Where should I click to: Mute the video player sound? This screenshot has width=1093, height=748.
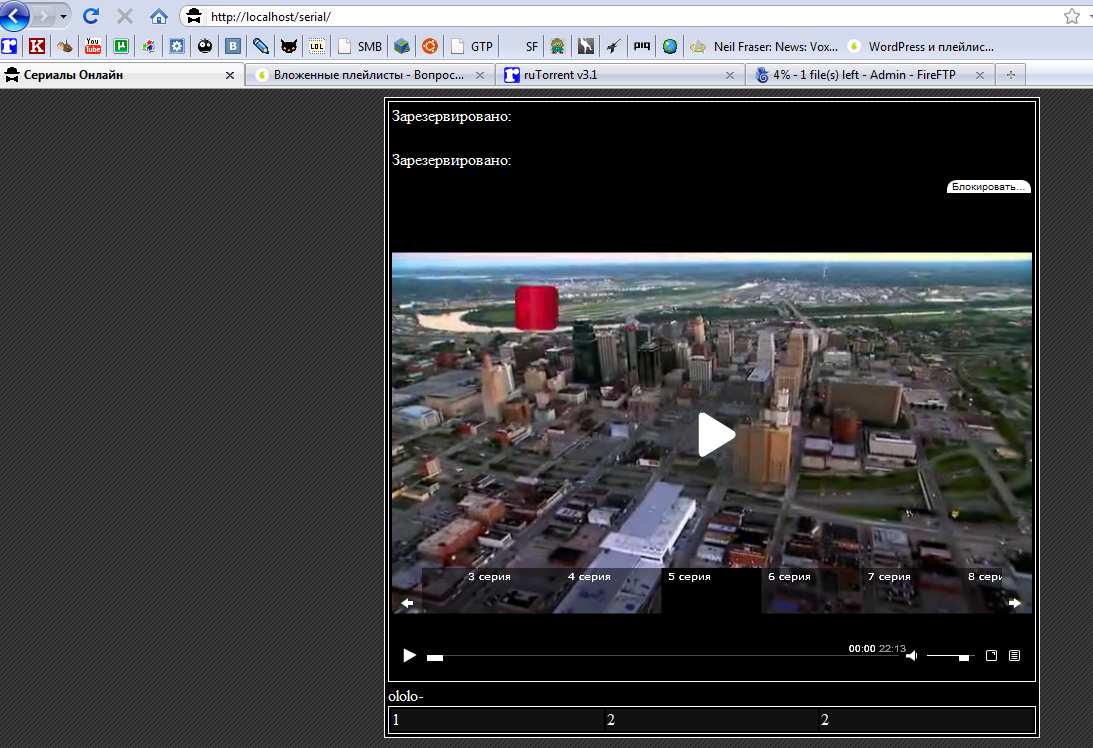[x=911, y=656]
